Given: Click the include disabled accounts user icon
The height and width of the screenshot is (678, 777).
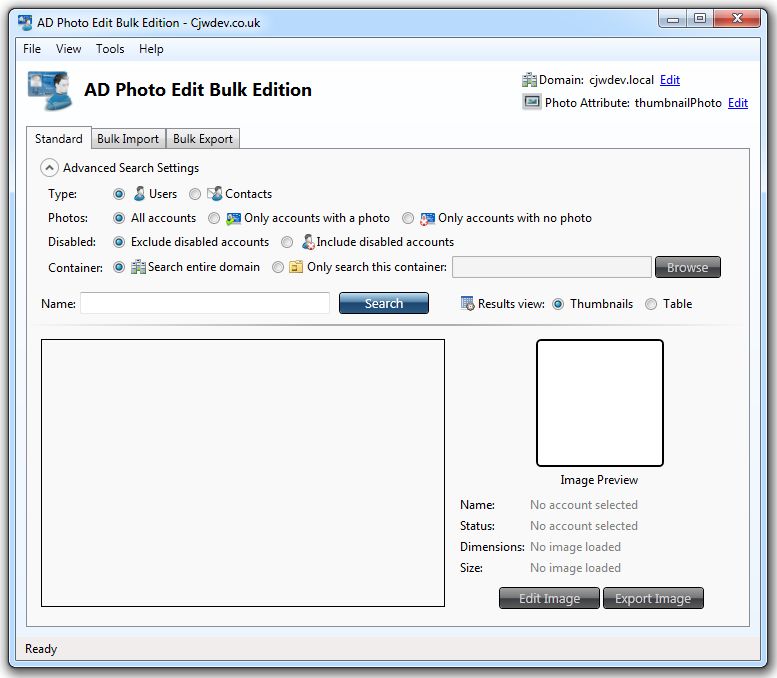Looking at the screenshot, I should (308, 242).
